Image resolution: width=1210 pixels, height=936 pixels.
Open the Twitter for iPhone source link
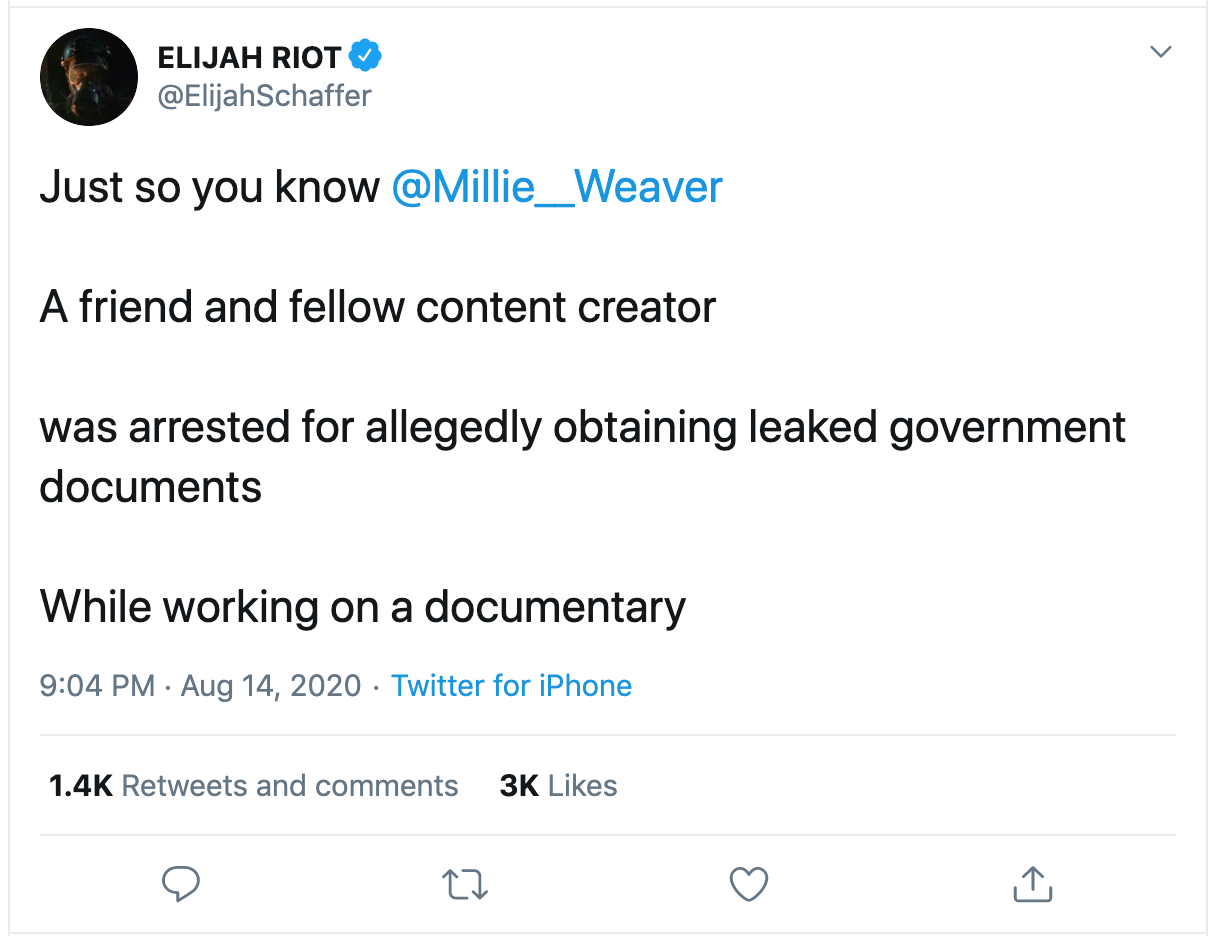[511, 686]
